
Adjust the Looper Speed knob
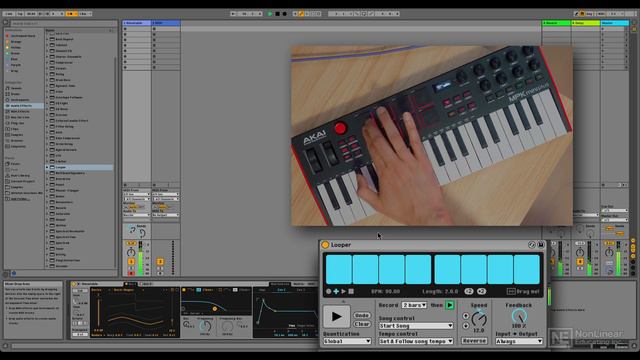coord(479,318)
